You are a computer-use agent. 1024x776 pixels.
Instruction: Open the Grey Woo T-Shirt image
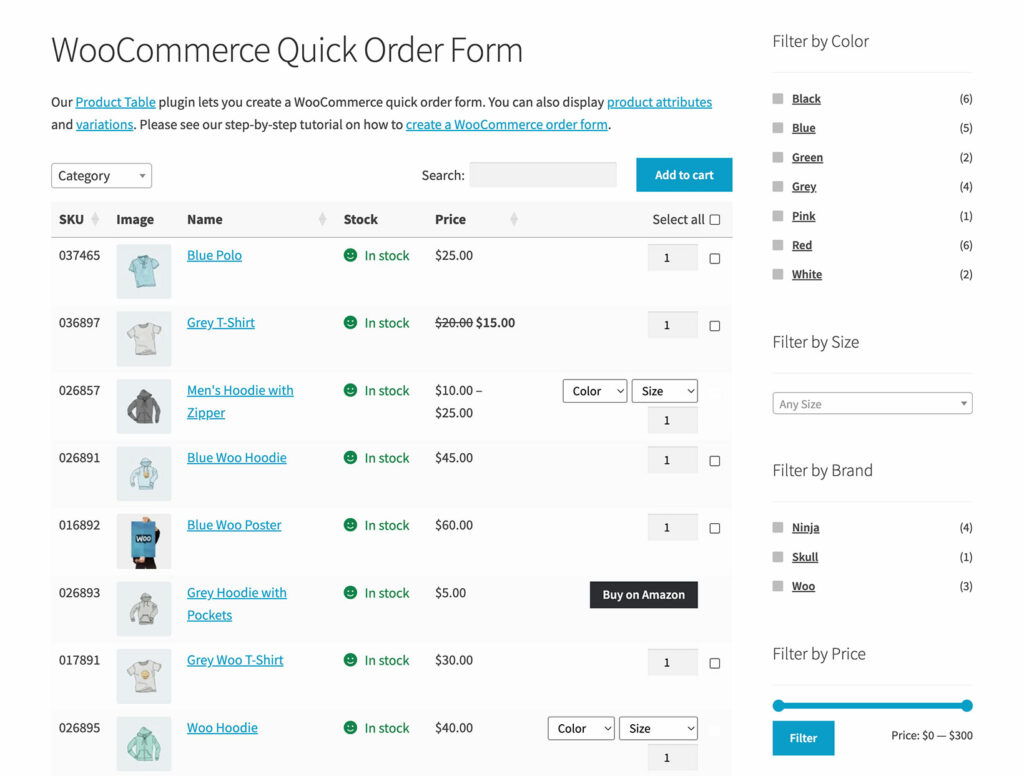pyautogui.click(x=144, y=676)
